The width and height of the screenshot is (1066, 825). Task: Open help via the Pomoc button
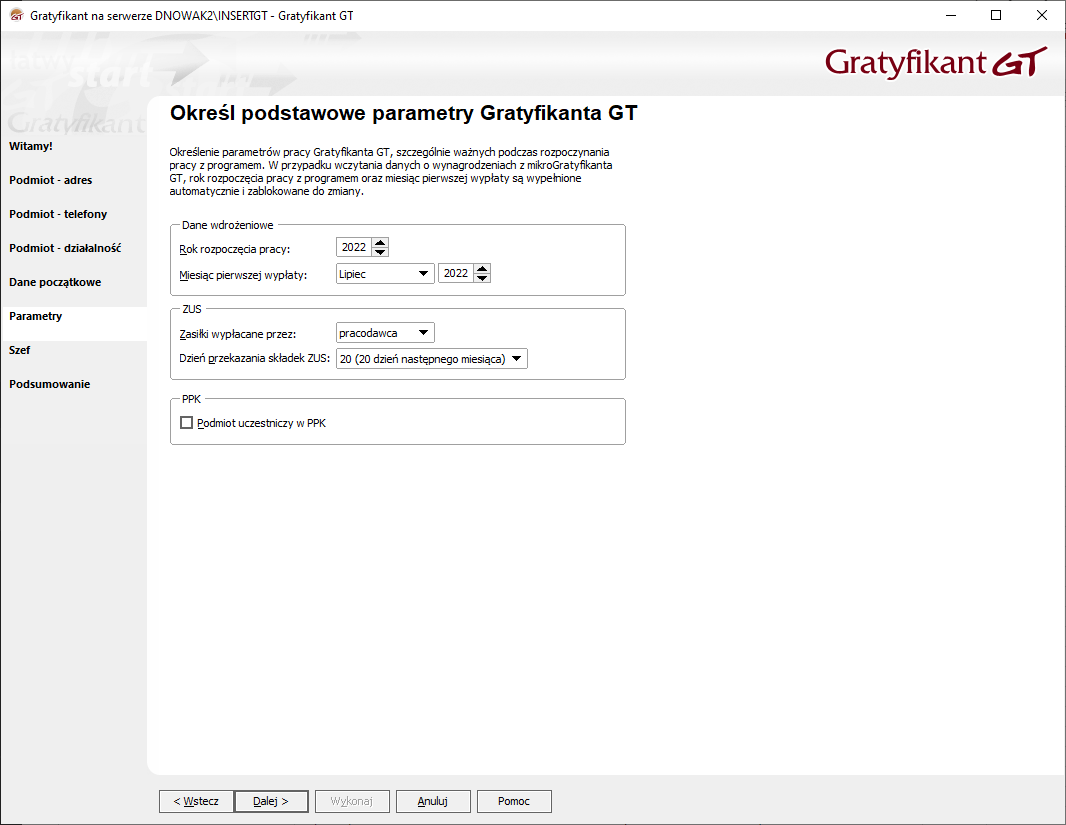(x=514, y=801)
